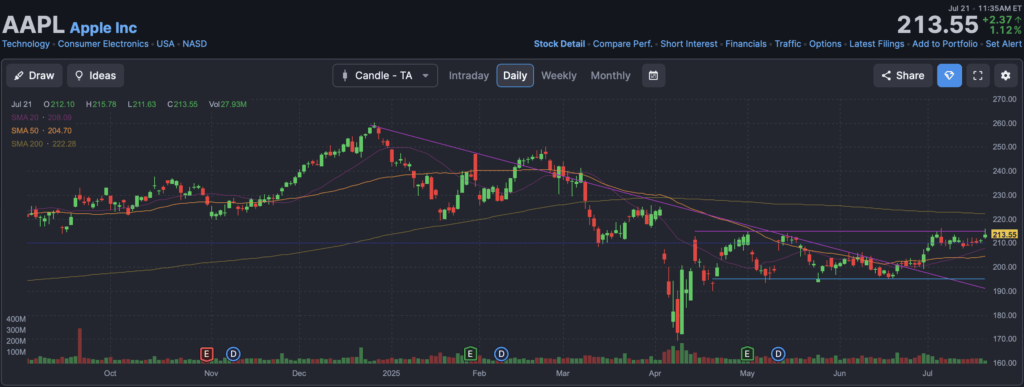
Task: Open the NASD exchange link
Action: 195,44
